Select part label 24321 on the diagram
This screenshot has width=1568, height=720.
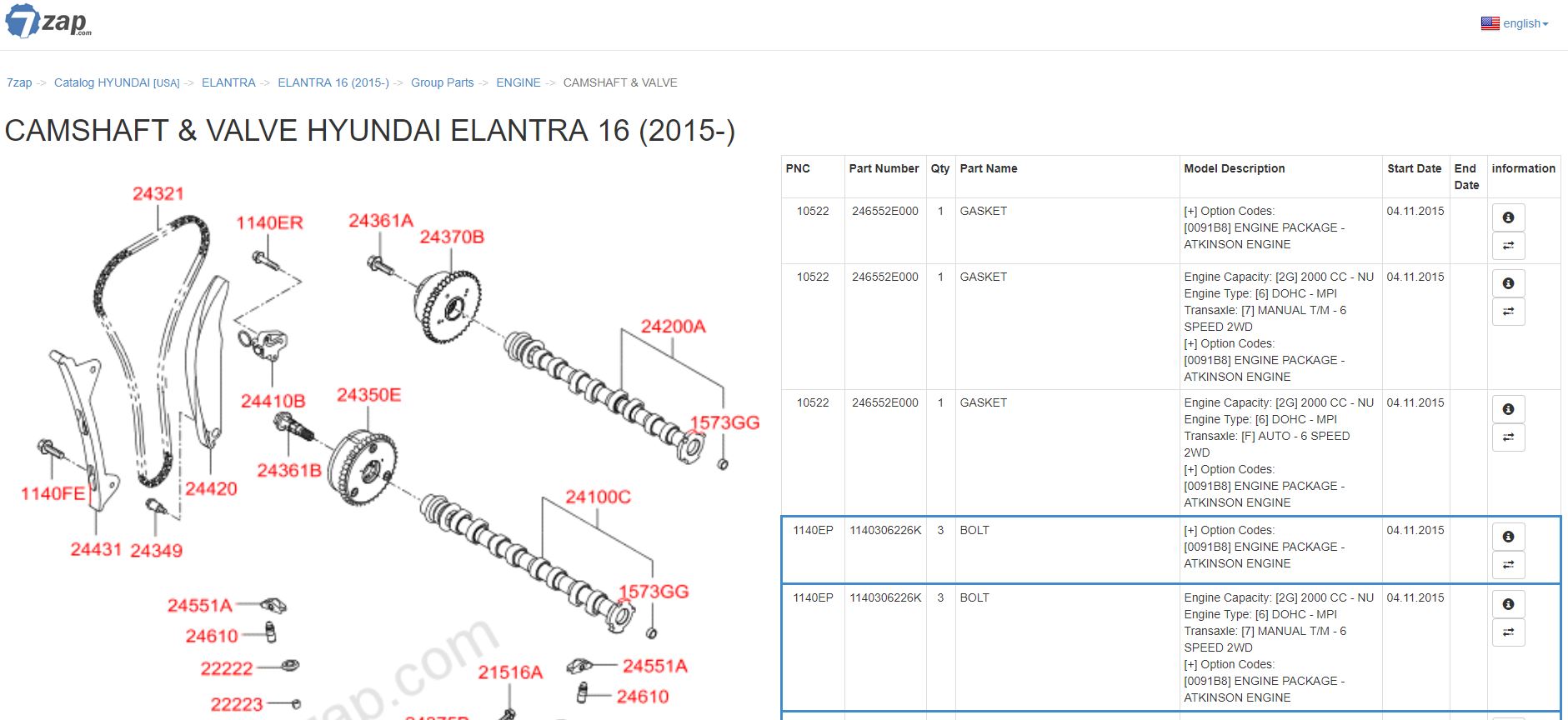(x=158, y=193)
